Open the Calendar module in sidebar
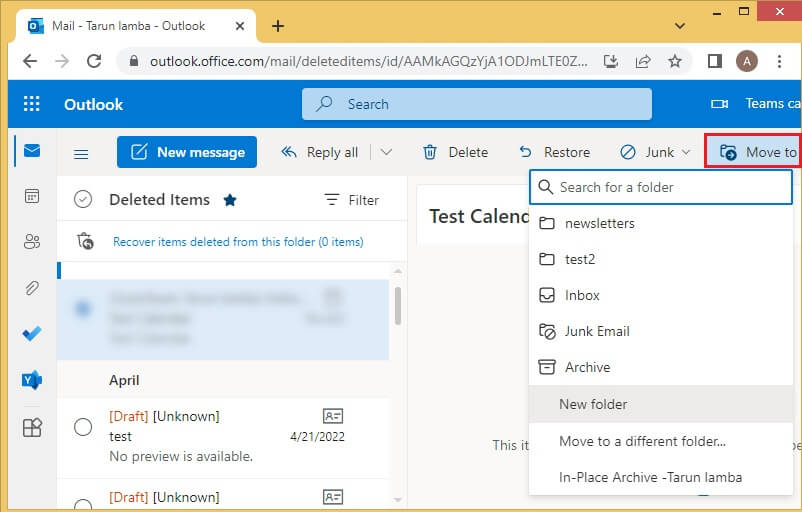The image size is (802, 512). click(32, 196)
